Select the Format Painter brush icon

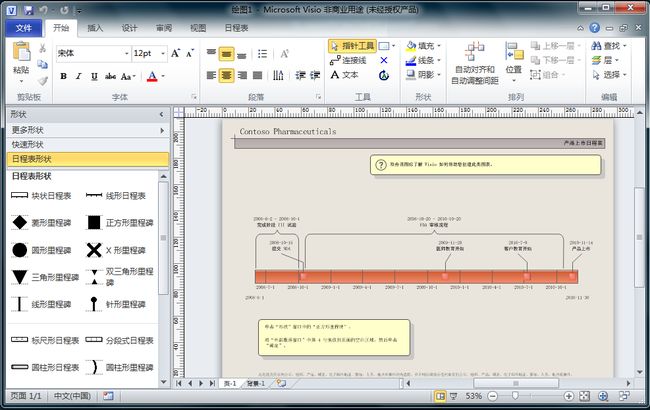click(x=42, y=80)
